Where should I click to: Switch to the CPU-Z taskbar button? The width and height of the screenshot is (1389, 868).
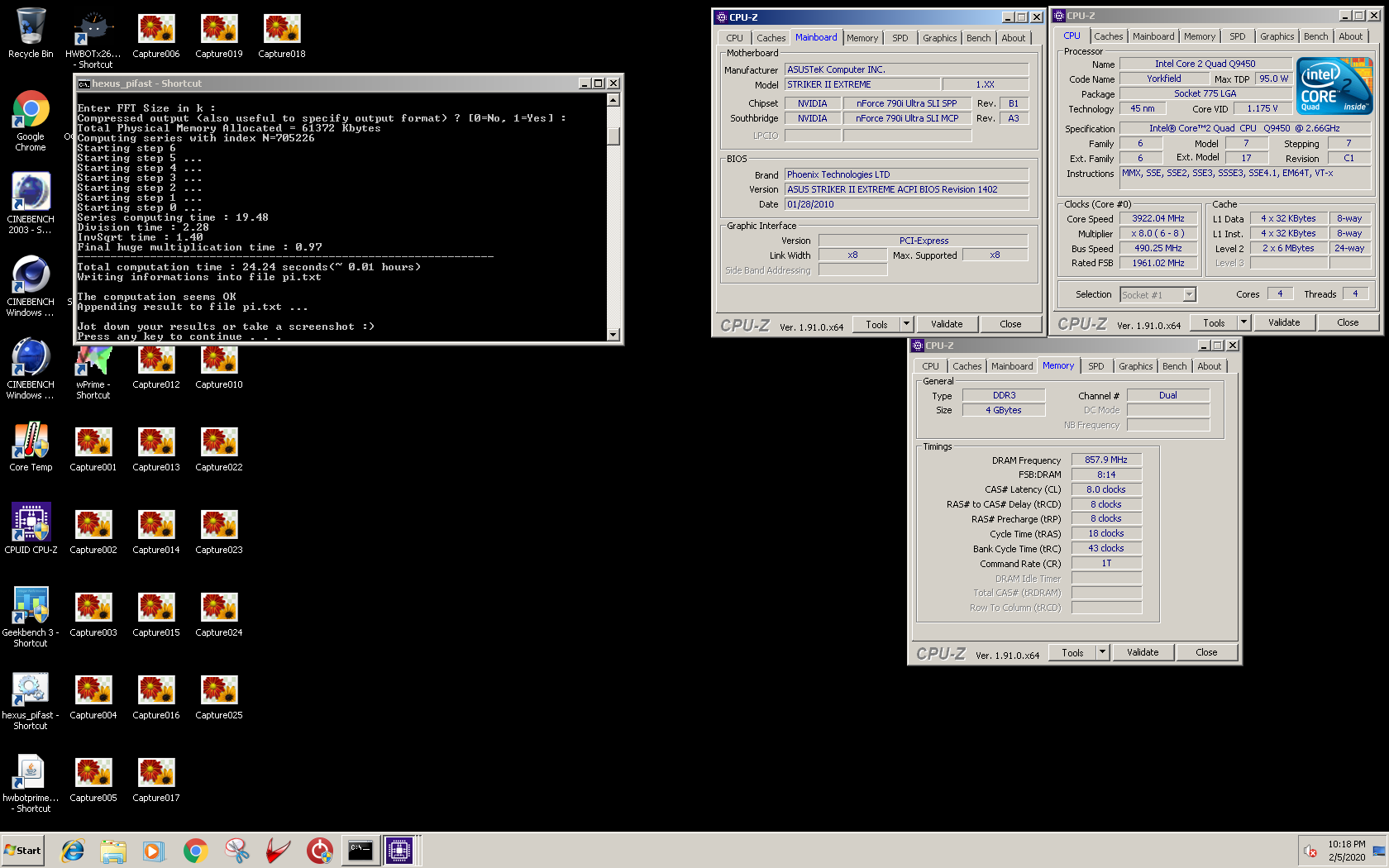tap(399, 850)
